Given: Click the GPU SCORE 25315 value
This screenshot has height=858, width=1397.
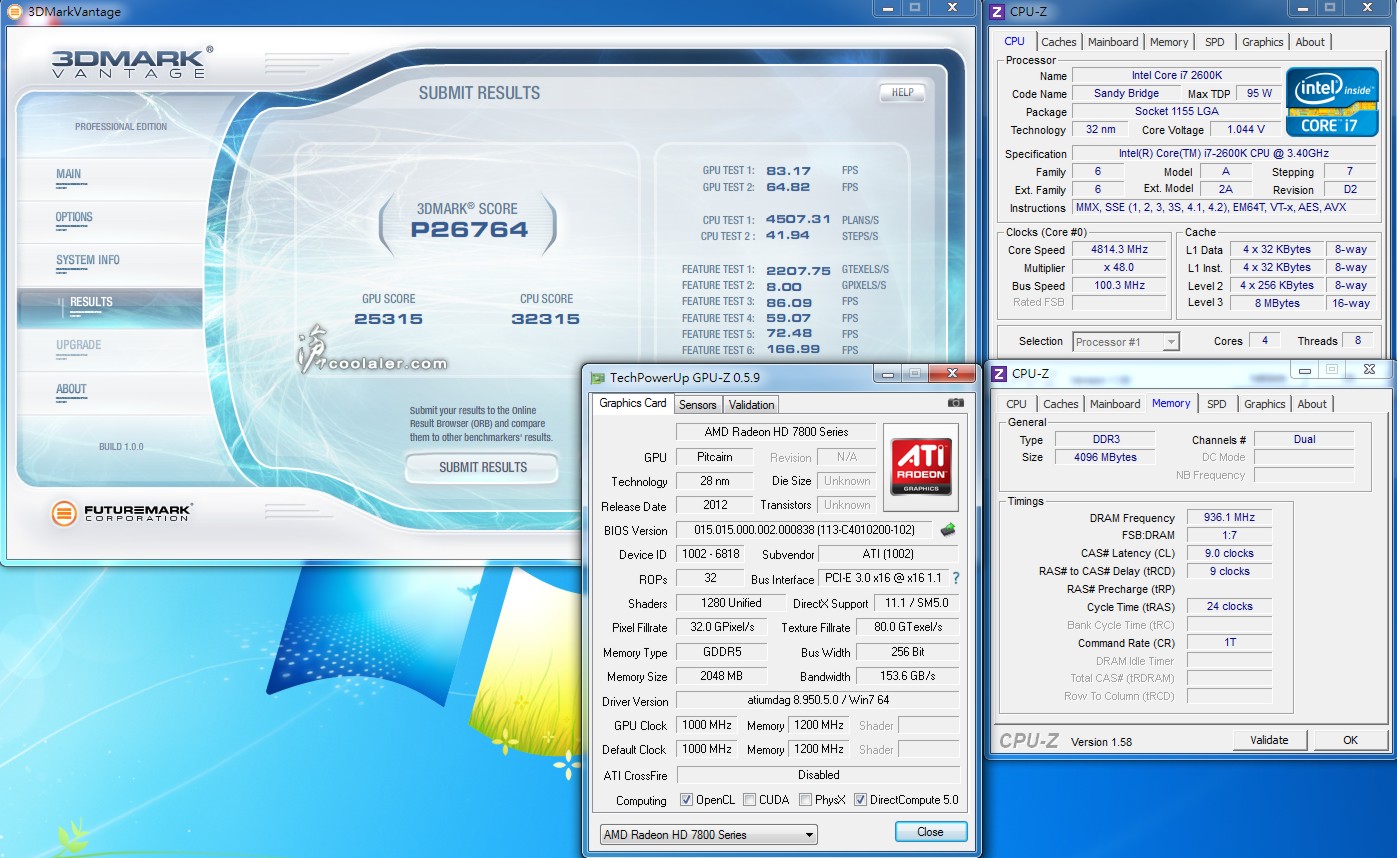Looking at the screenshot, I should [388, 319].
